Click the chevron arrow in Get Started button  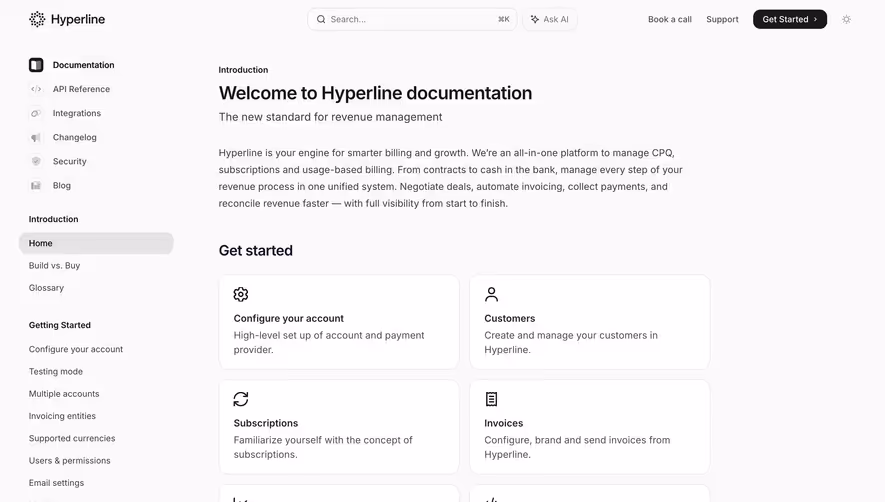(815, 19)
